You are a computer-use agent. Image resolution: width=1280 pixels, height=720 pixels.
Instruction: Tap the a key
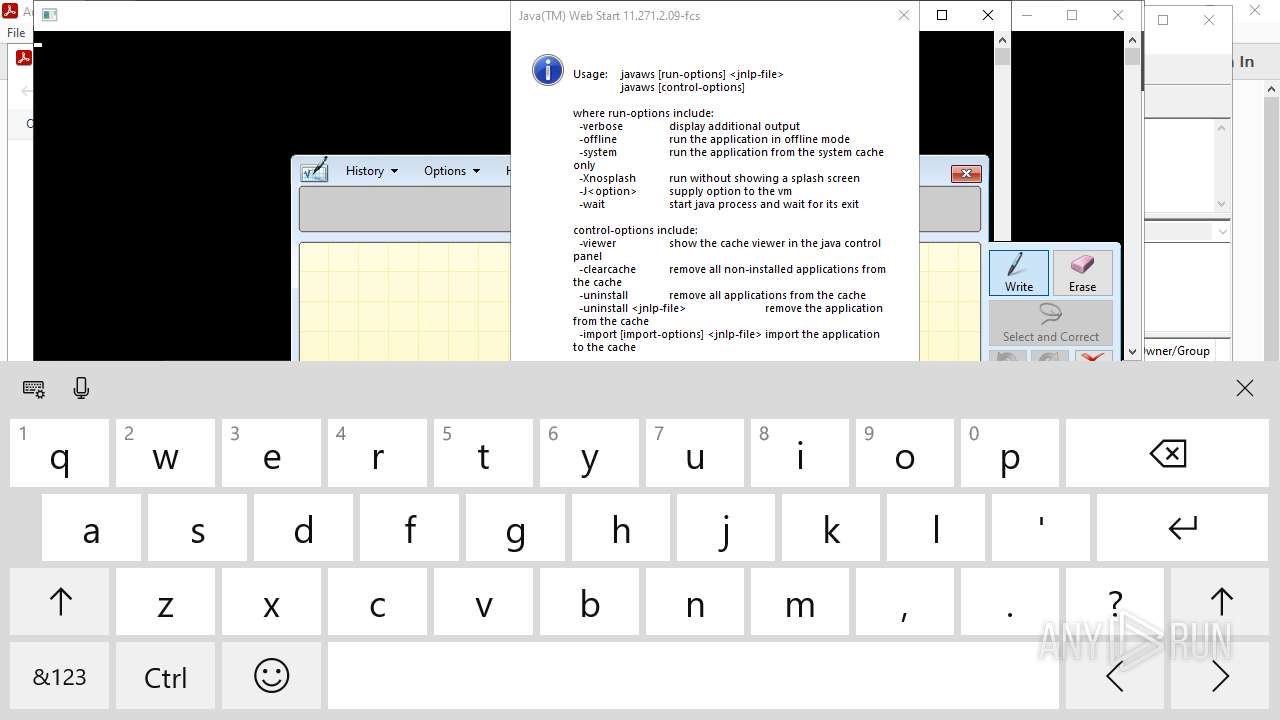tap(91, 528)
